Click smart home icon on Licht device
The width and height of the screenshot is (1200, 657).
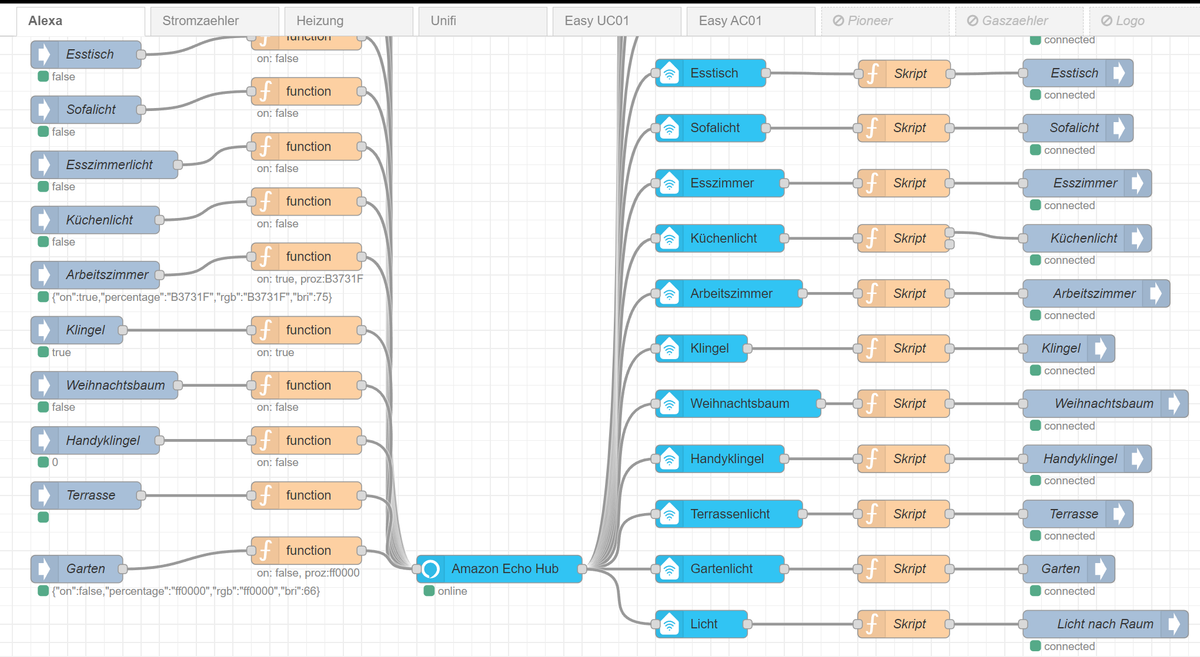click(x=669, y=624)
